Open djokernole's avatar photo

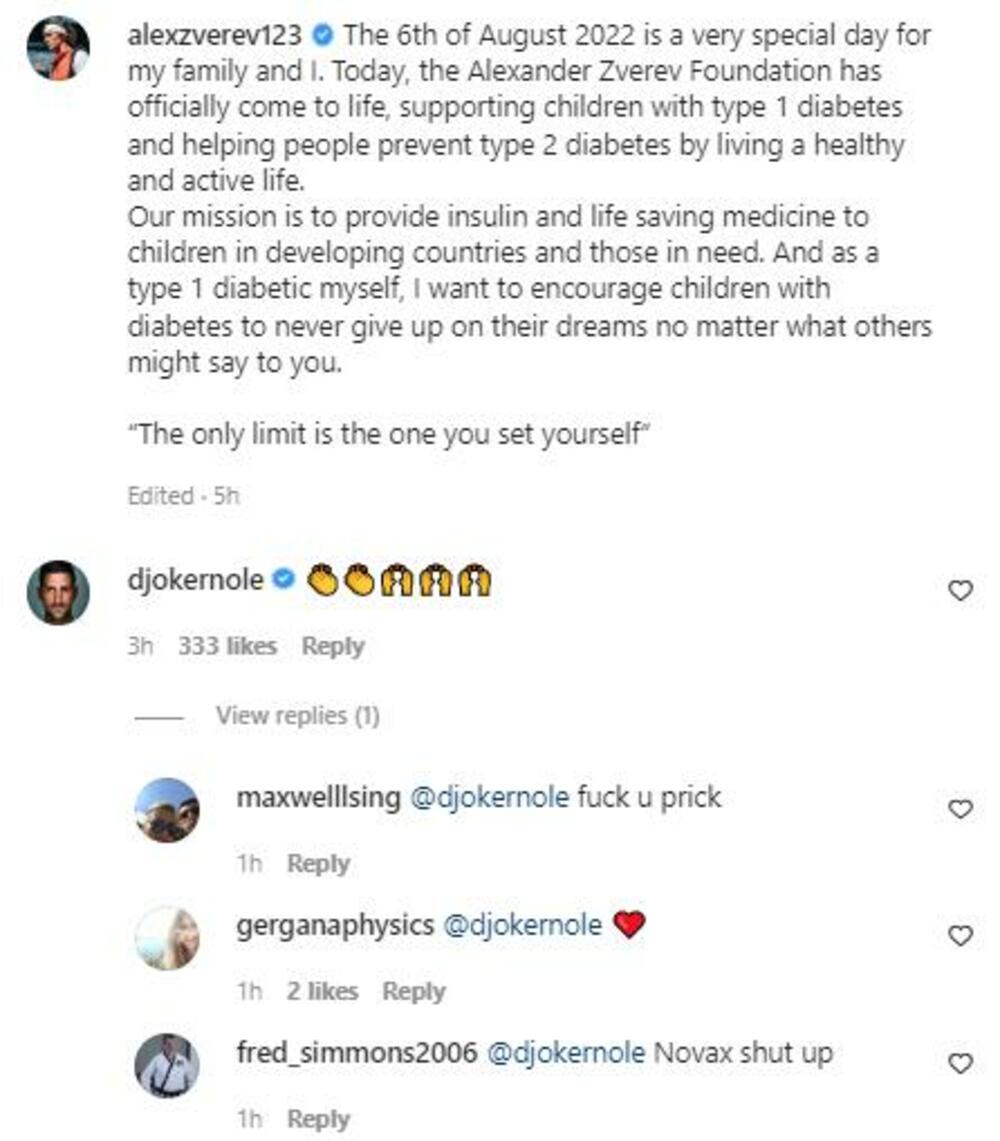tap(58, 592)
